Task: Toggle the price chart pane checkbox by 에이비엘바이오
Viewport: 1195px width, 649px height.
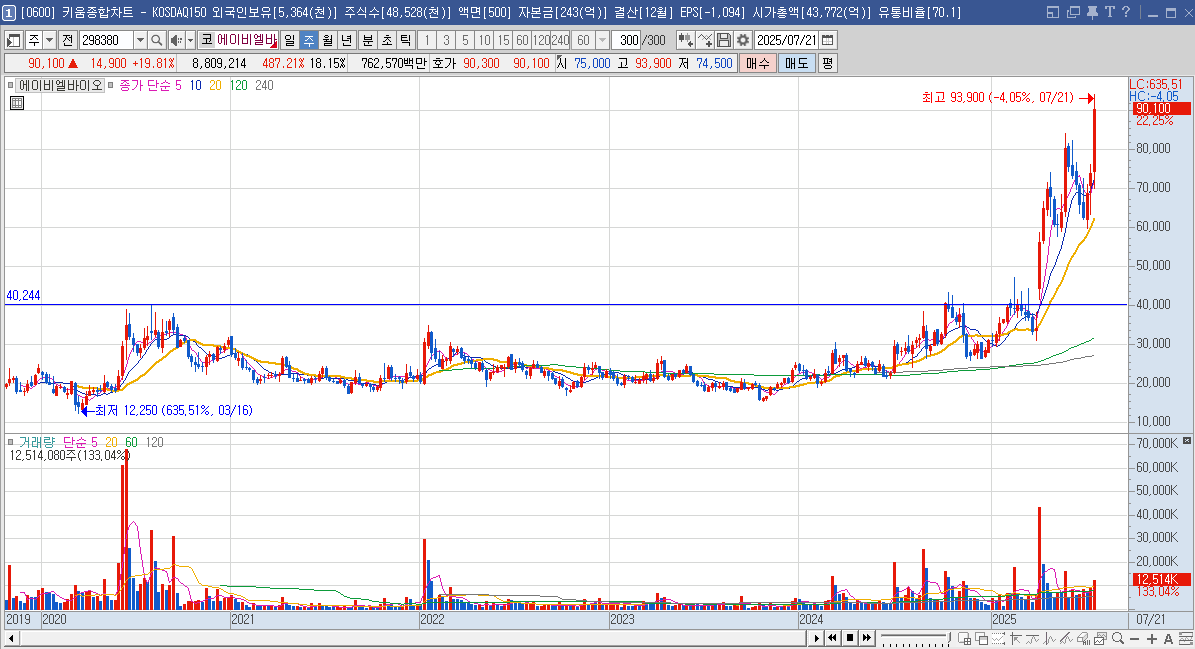Action: 11,85
